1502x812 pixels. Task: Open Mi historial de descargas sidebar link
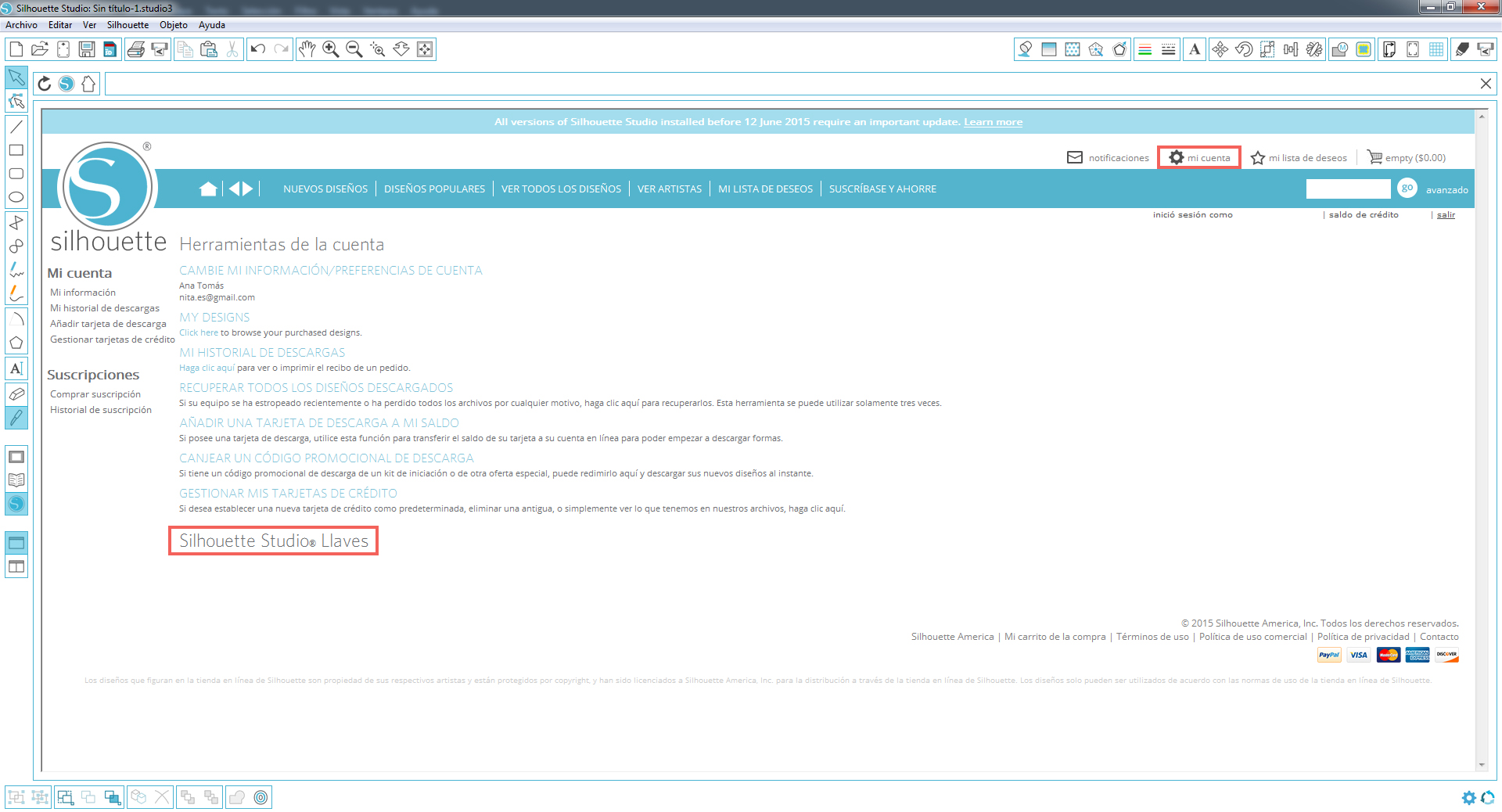(x=105, y=308)
